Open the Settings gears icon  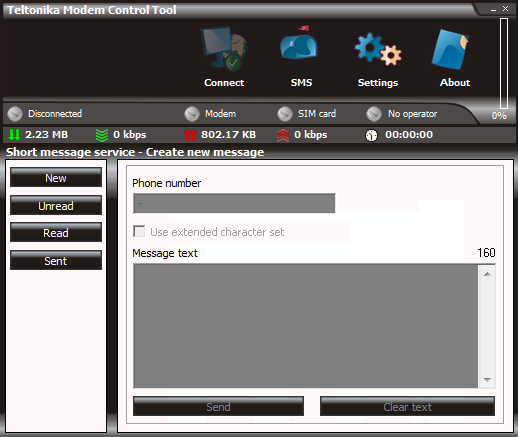(x=378, y=49)
